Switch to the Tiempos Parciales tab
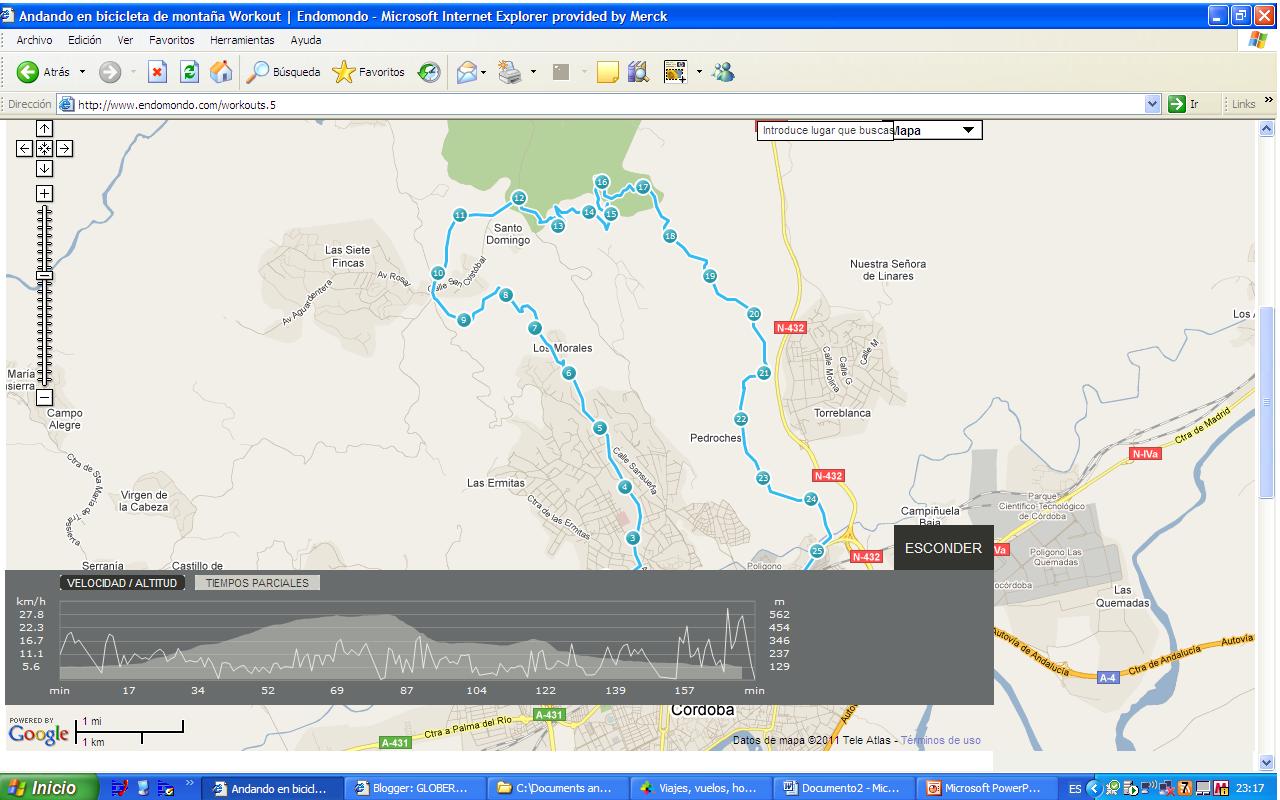This screenshot has height=800, width=1280. pyautogui.click(x=257, y=583)
